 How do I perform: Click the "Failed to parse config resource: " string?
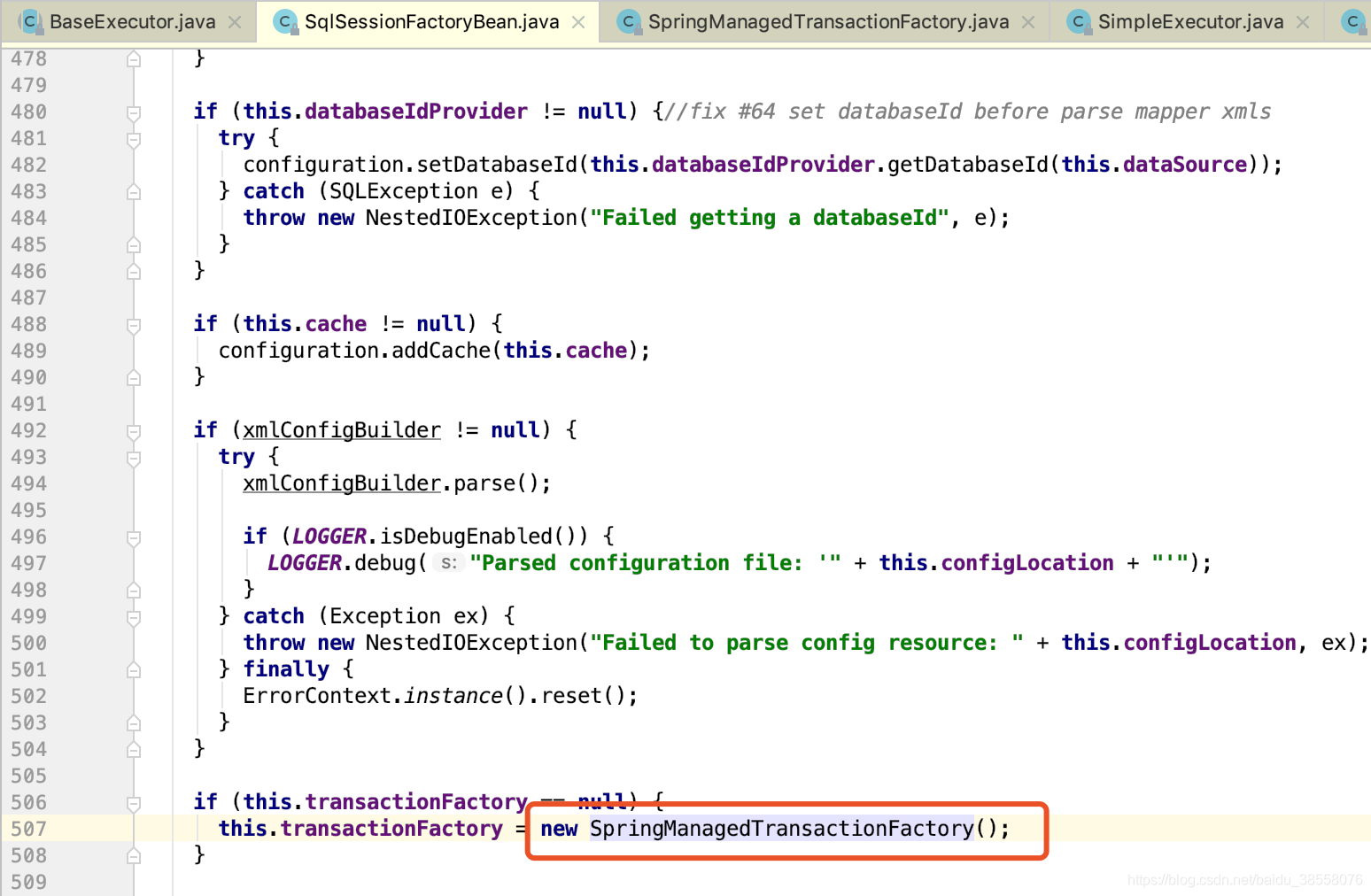(x=807, y=643)
